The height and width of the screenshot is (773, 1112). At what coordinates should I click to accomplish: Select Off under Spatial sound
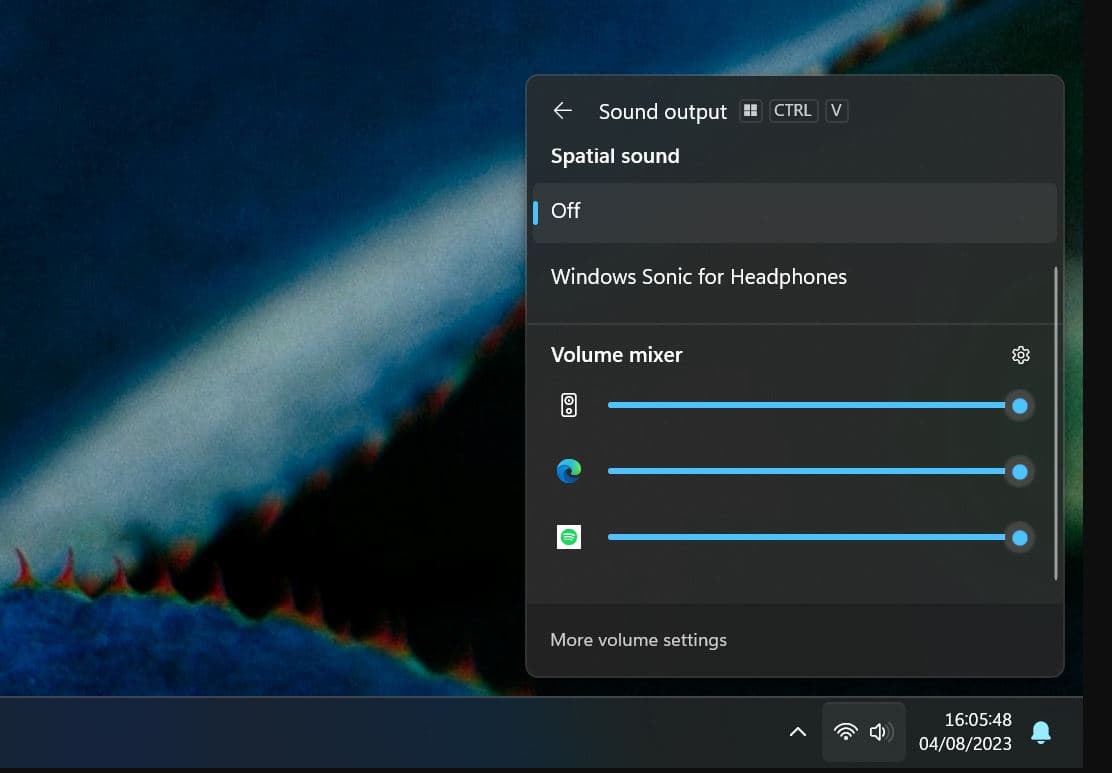pos(794,211)
